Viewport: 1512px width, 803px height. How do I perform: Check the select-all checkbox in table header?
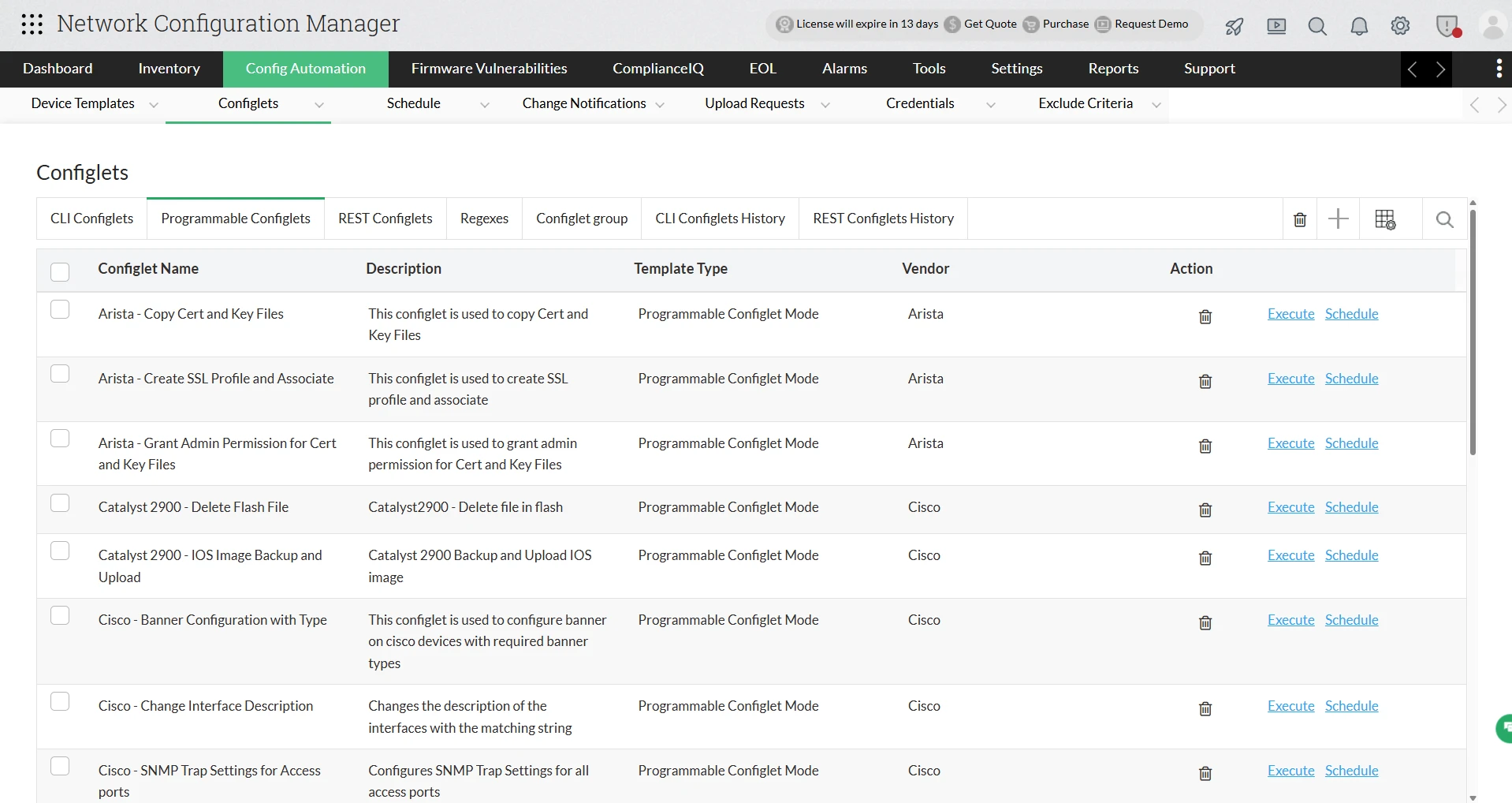tap(60, 271)
